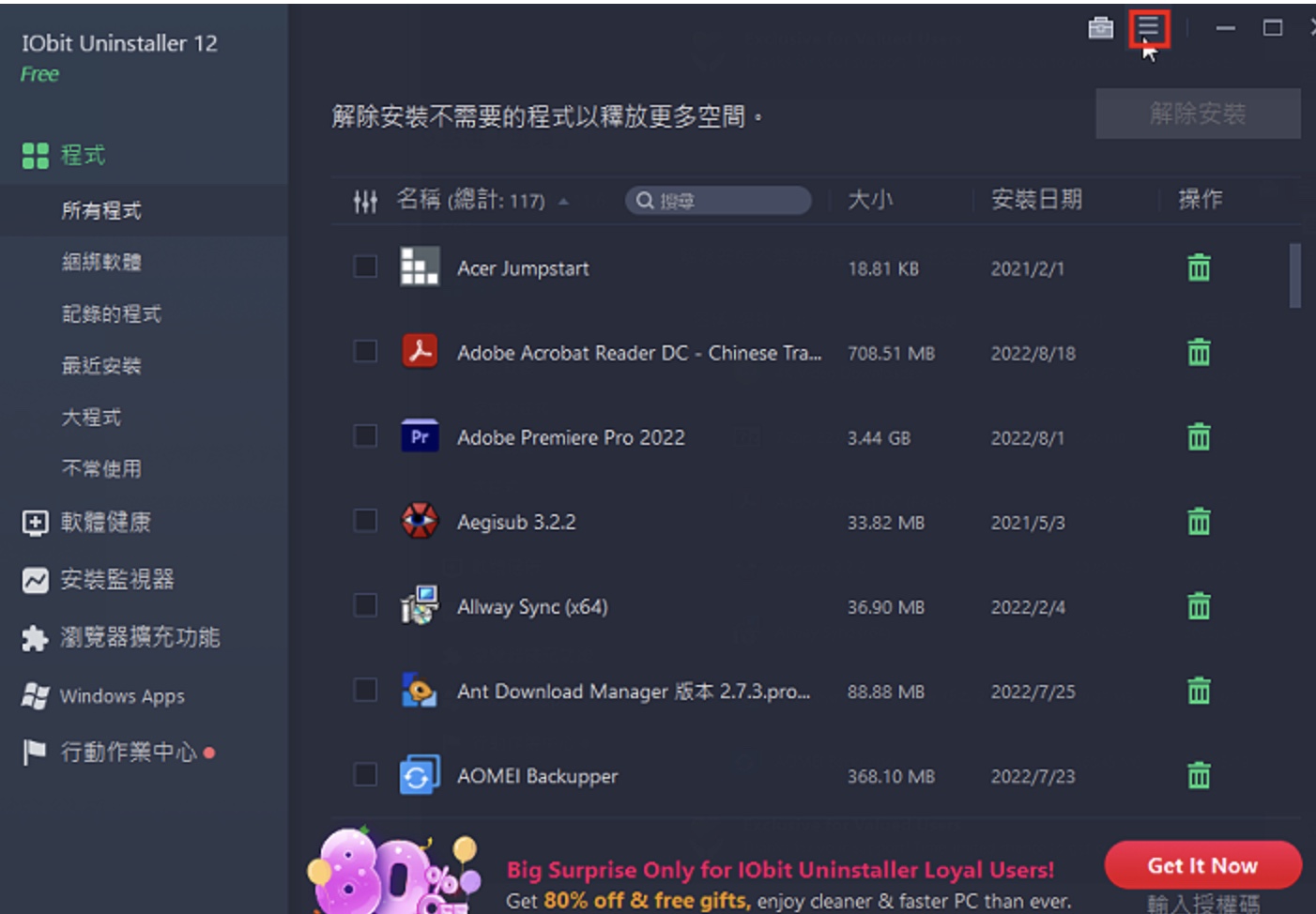Select 不常使用 in the sidebar
This screenshot has width=1316, height=914.
(101, 468)
